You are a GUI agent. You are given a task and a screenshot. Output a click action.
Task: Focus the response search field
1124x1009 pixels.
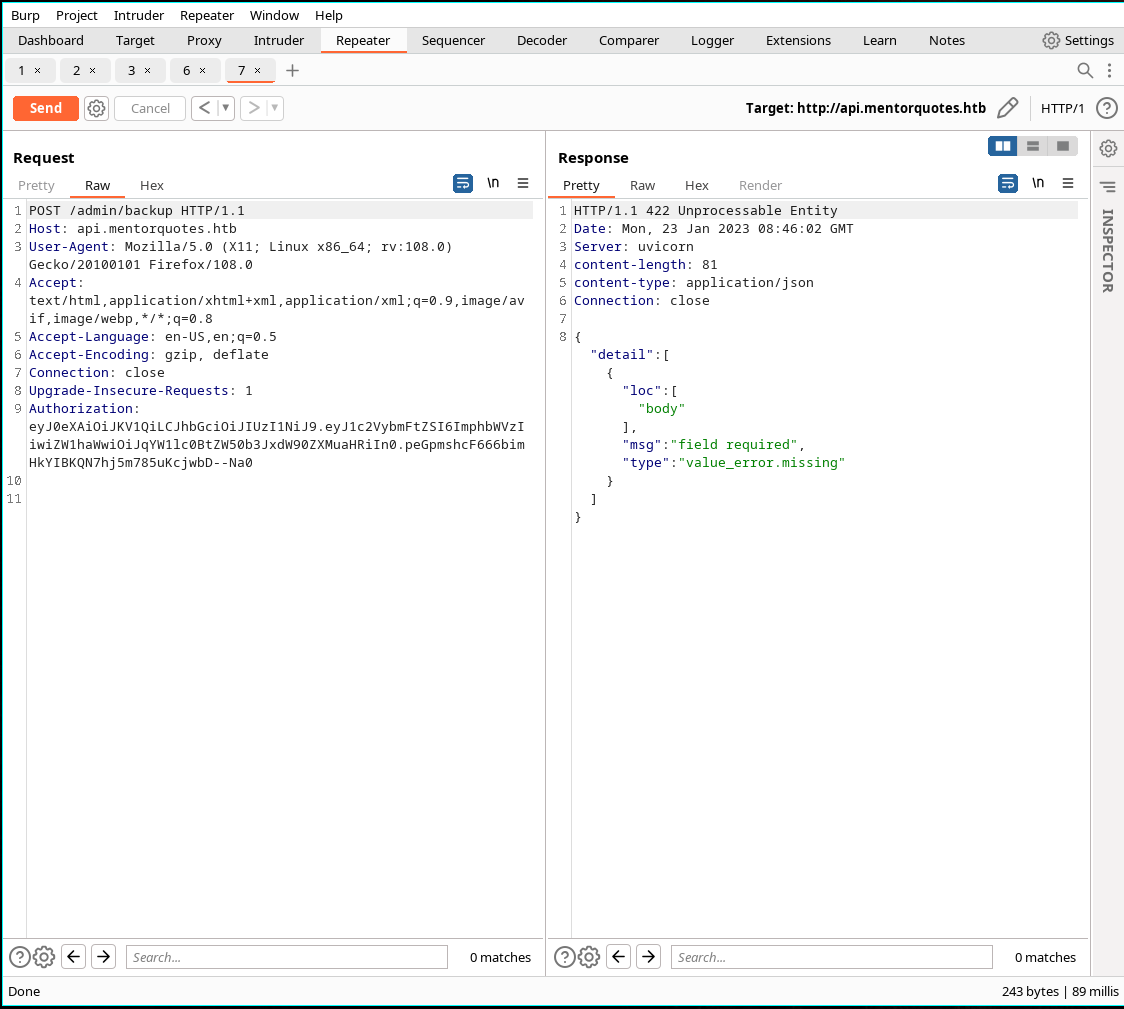click(x=832, y=957)
